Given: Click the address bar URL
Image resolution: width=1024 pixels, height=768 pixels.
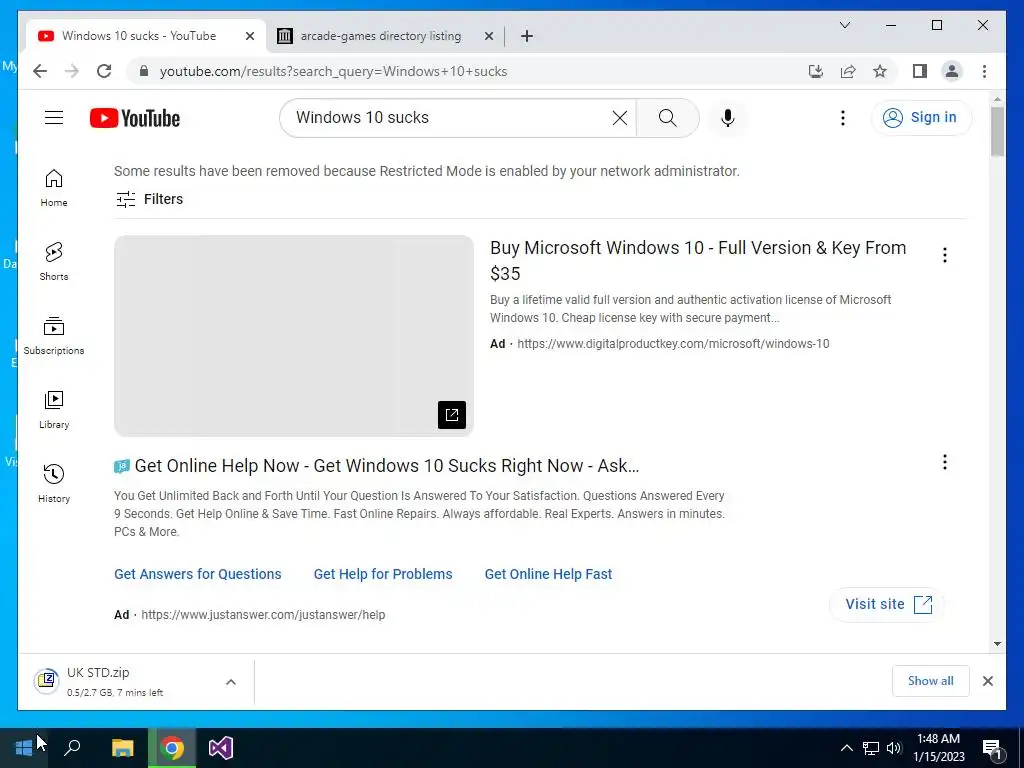Looking at the screenshot, I should pos(333,71).
